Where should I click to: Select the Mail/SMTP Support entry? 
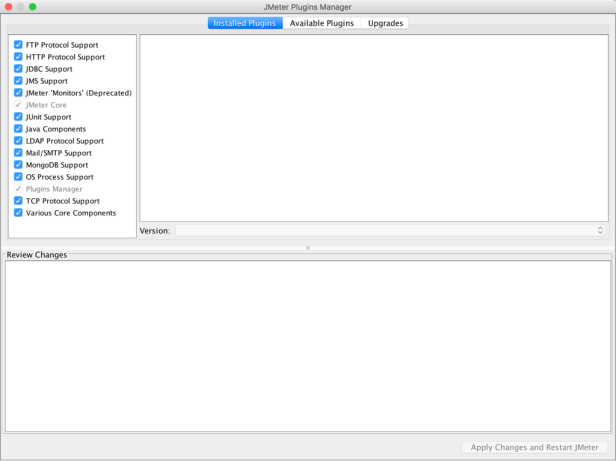point(58,153)
